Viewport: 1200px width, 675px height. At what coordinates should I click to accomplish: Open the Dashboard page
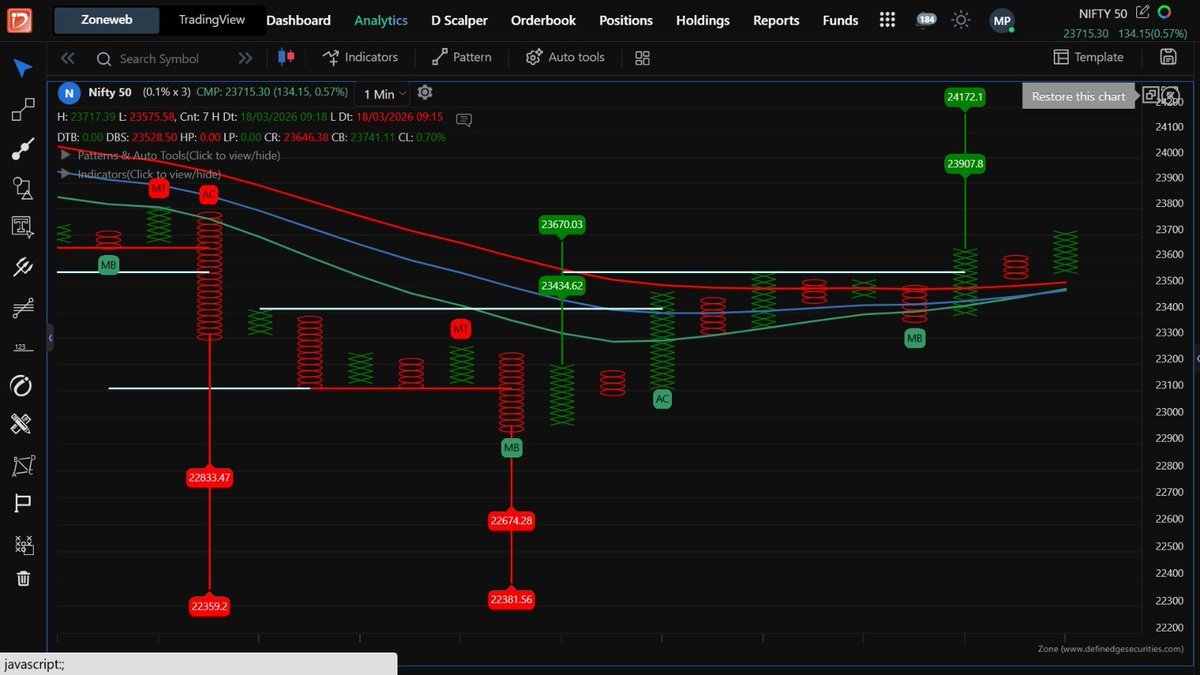[x=298, y=20]
